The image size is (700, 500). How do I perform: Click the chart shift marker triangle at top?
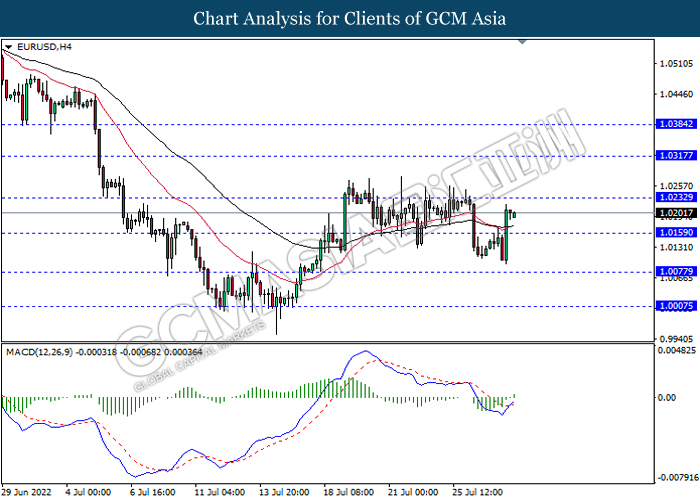point(522,42)
